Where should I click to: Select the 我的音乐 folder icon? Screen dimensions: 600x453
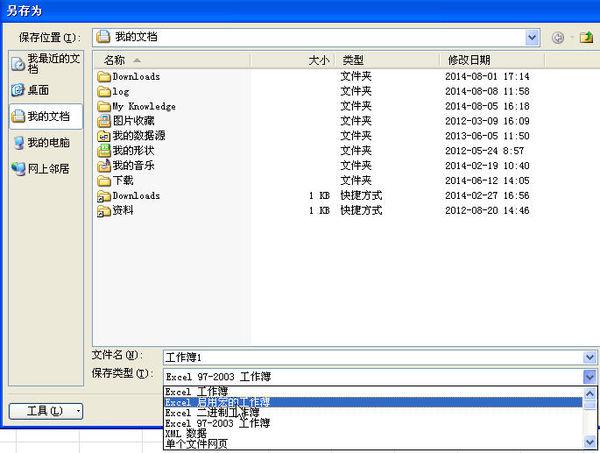pos(104,166)
